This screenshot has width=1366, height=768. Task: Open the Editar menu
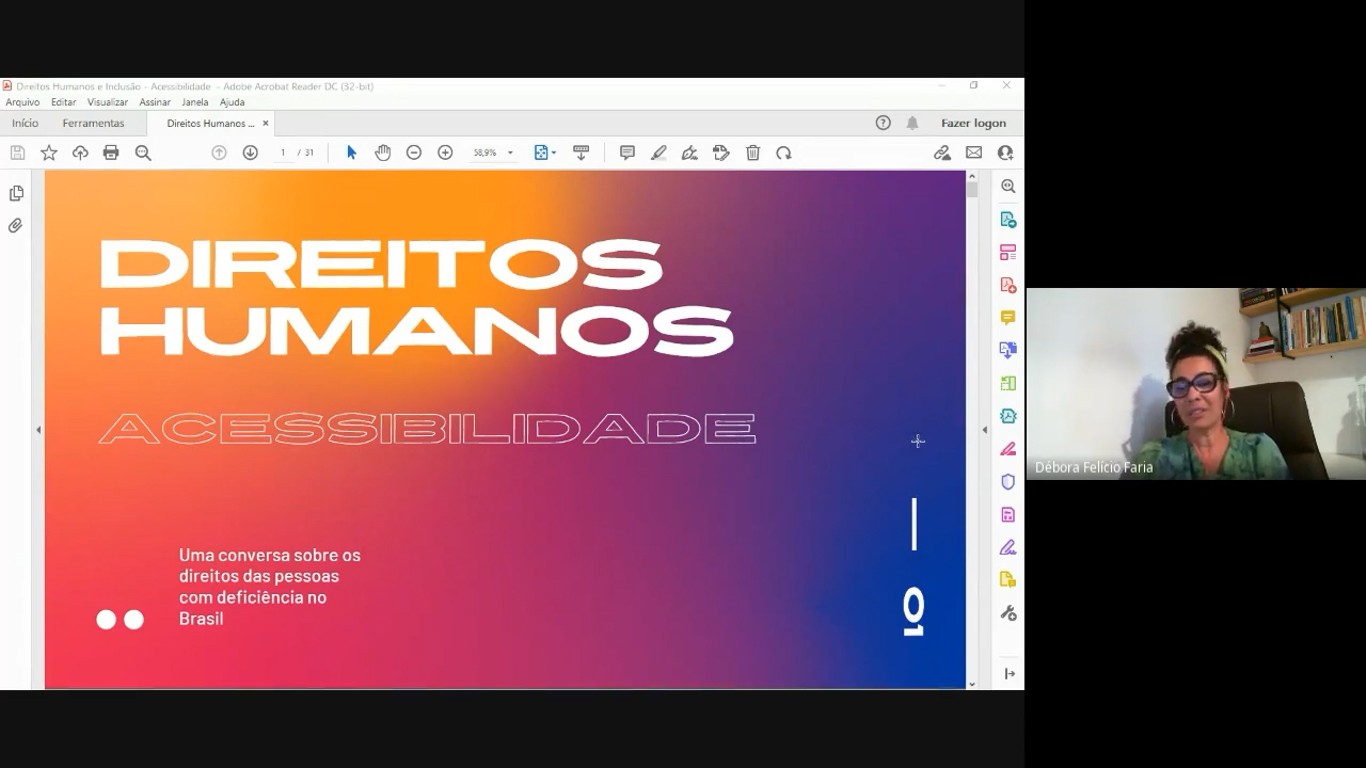pos(63,102)
